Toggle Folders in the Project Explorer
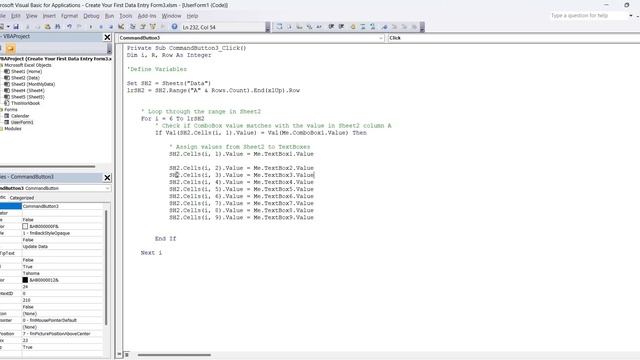Image resolution: width=640 pixels, height=360 pixels. point(11,48)
